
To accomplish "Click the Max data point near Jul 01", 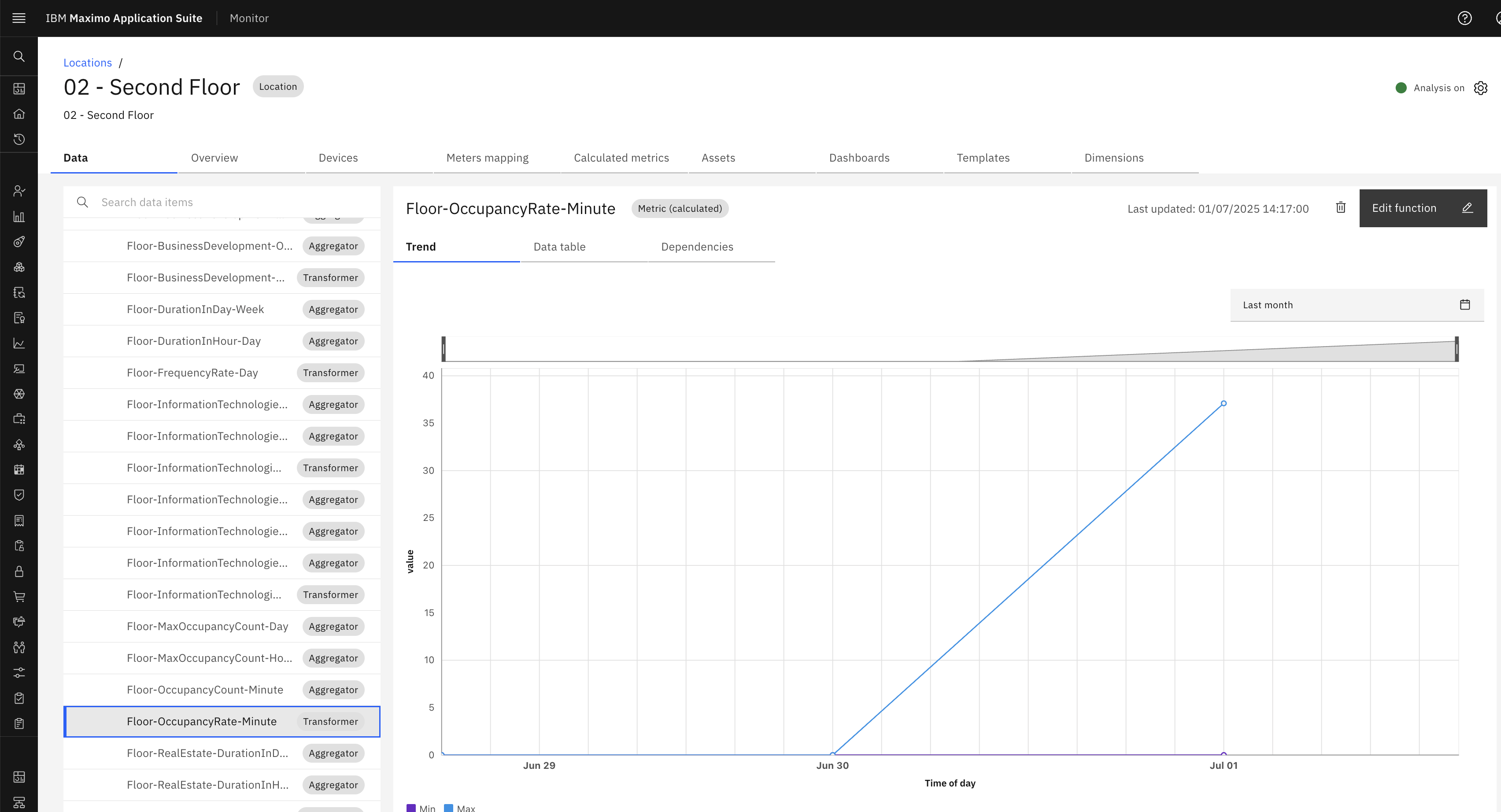I will (x=1224, y=403).
